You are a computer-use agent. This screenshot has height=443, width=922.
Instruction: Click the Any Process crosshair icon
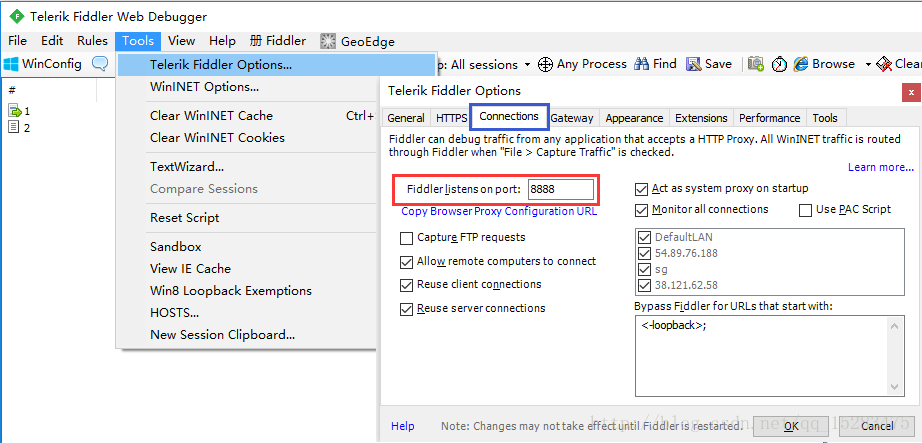(x=545, y=64)
